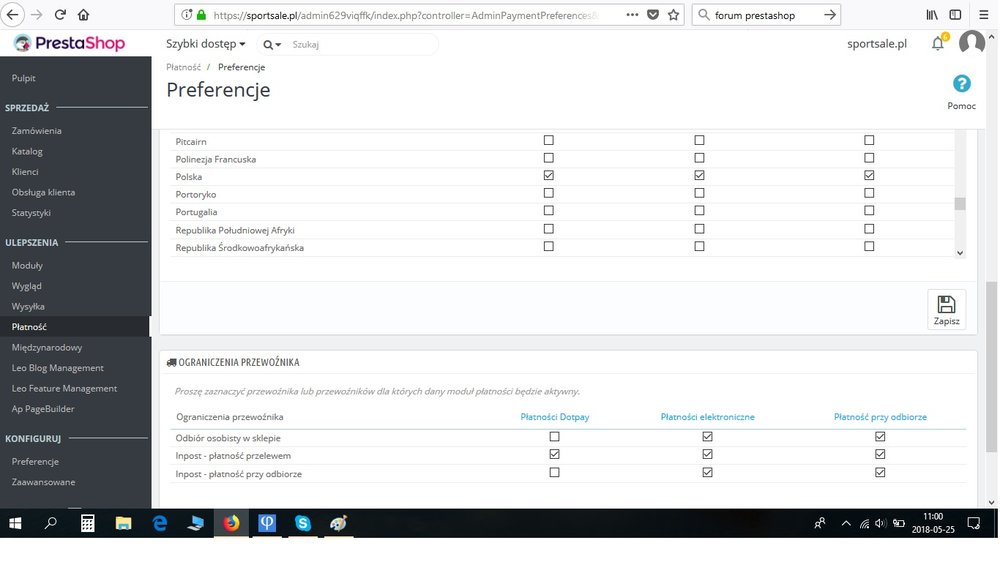Expand the Szybki dostęp dropdown
The width and height of the screenshot is (1000, 562).
205,44
